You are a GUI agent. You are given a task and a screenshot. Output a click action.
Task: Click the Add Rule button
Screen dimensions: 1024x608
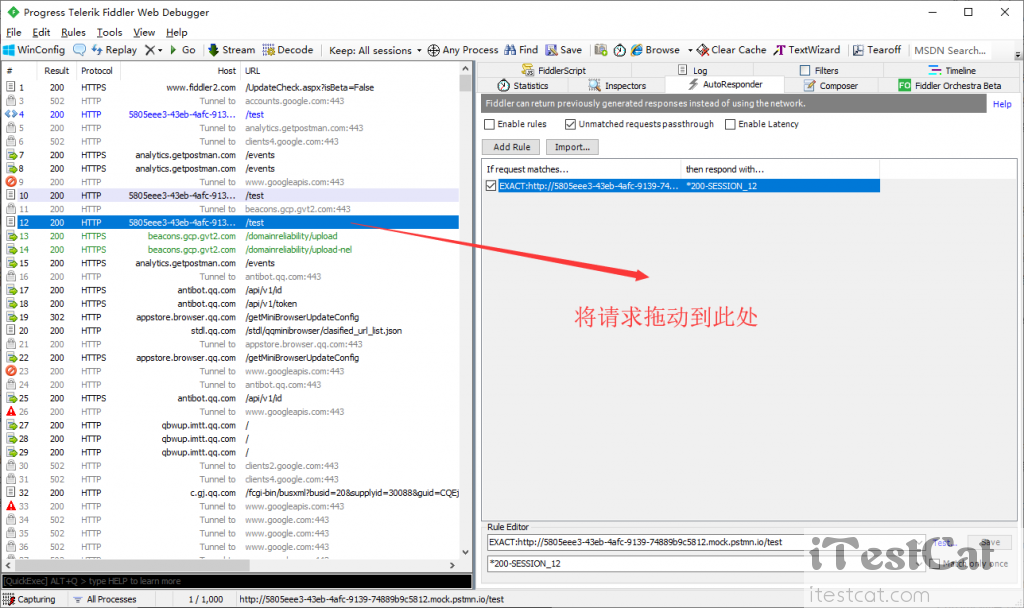tap(511, 147)
